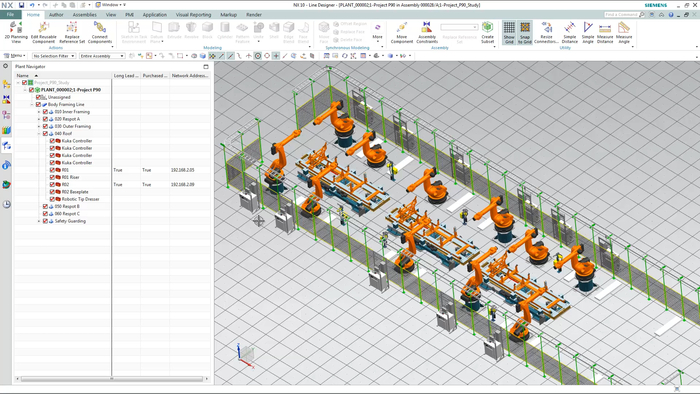Uncheck the 040 Roof checkbox

[x=45, y=133]
